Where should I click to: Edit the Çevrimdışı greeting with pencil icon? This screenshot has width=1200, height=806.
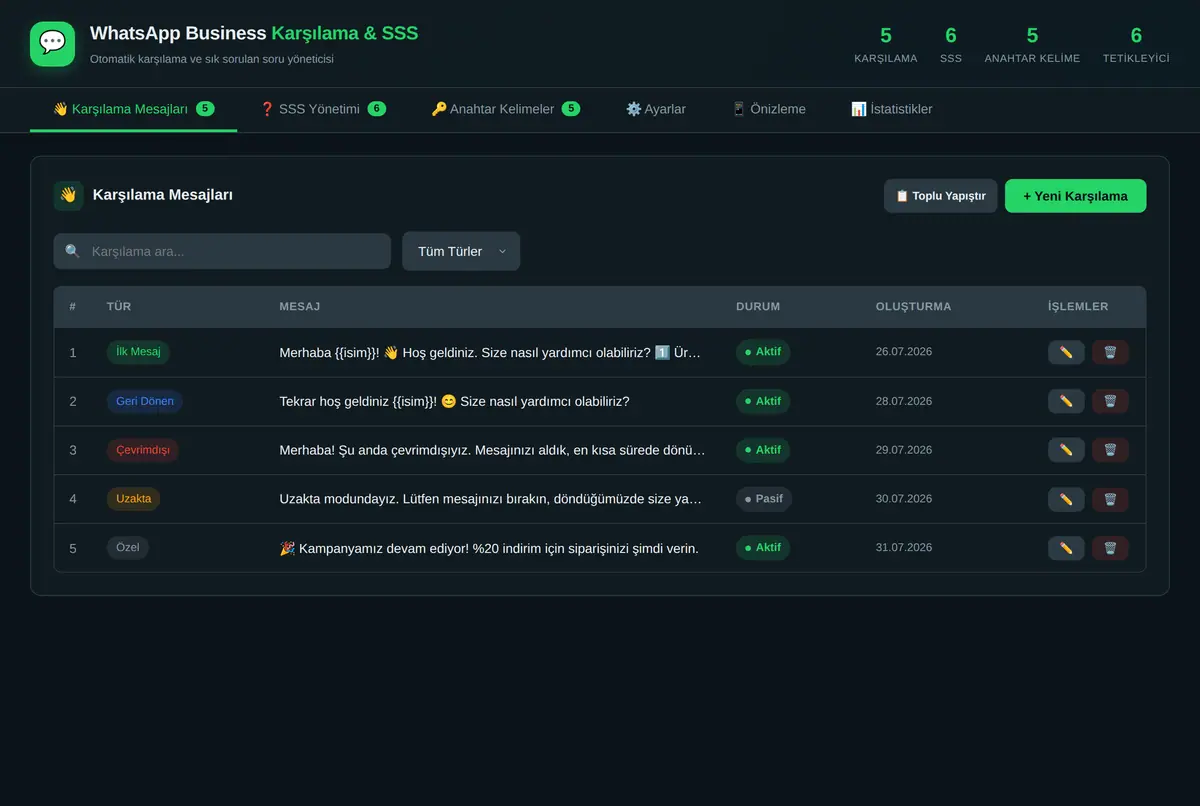pyautogui.click(x=1066, y=450)
